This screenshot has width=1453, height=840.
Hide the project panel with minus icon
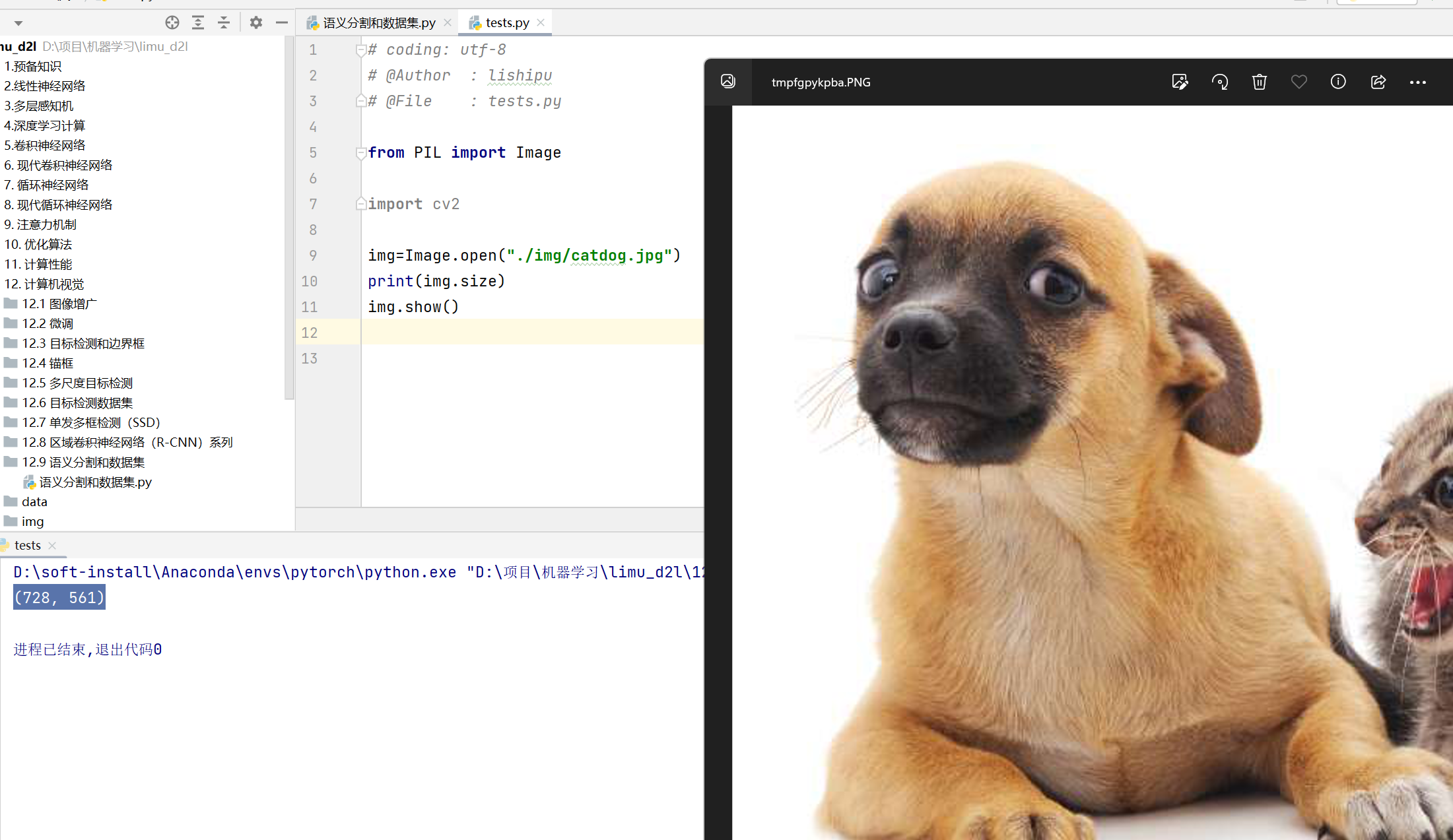282,22
